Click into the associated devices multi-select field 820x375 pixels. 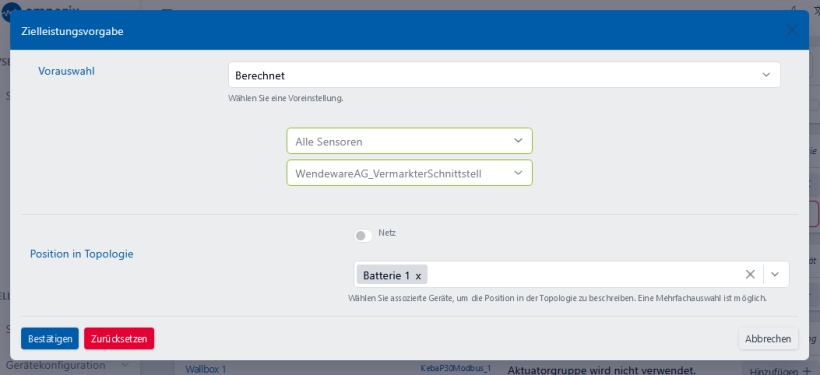571,275
